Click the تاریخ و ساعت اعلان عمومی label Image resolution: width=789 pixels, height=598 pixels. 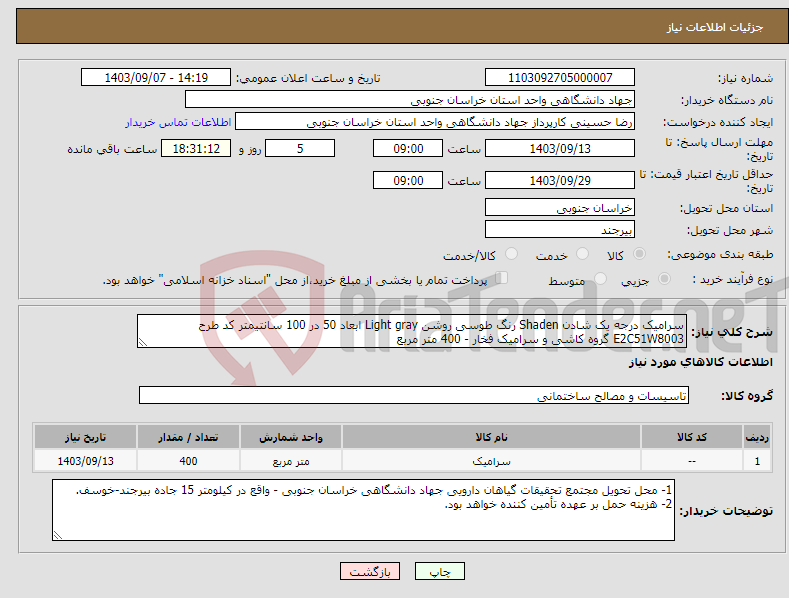(x=308, y=79)
